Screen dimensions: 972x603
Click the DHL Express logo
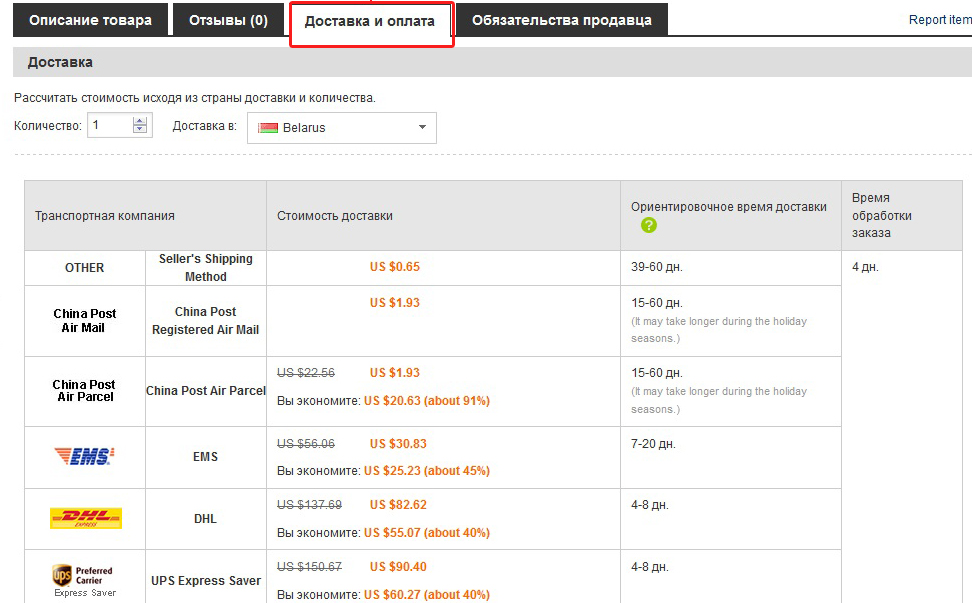85,518
